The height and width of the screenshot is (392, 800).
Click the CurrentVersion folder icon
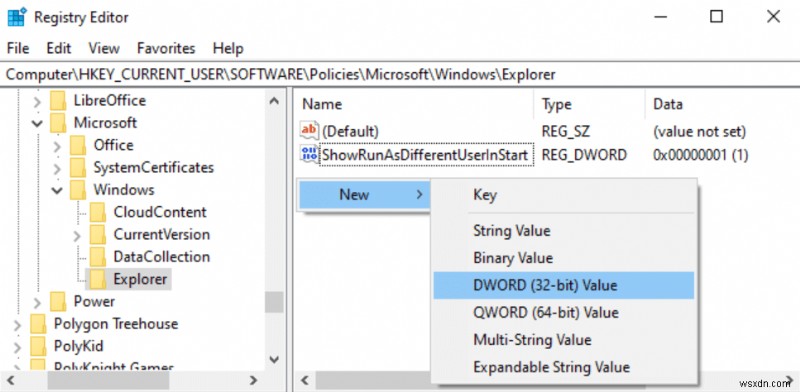pos(97,235)
